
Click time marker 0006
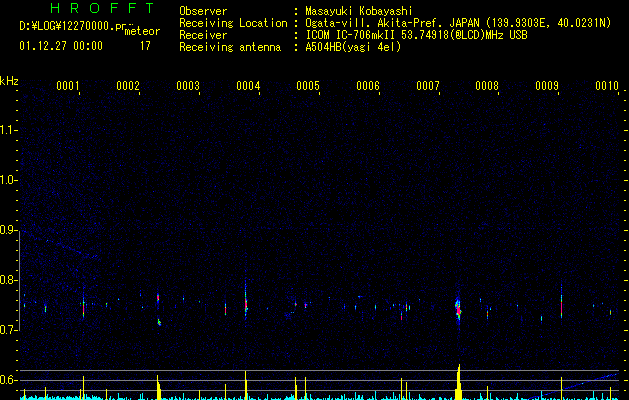coord(368,86)
